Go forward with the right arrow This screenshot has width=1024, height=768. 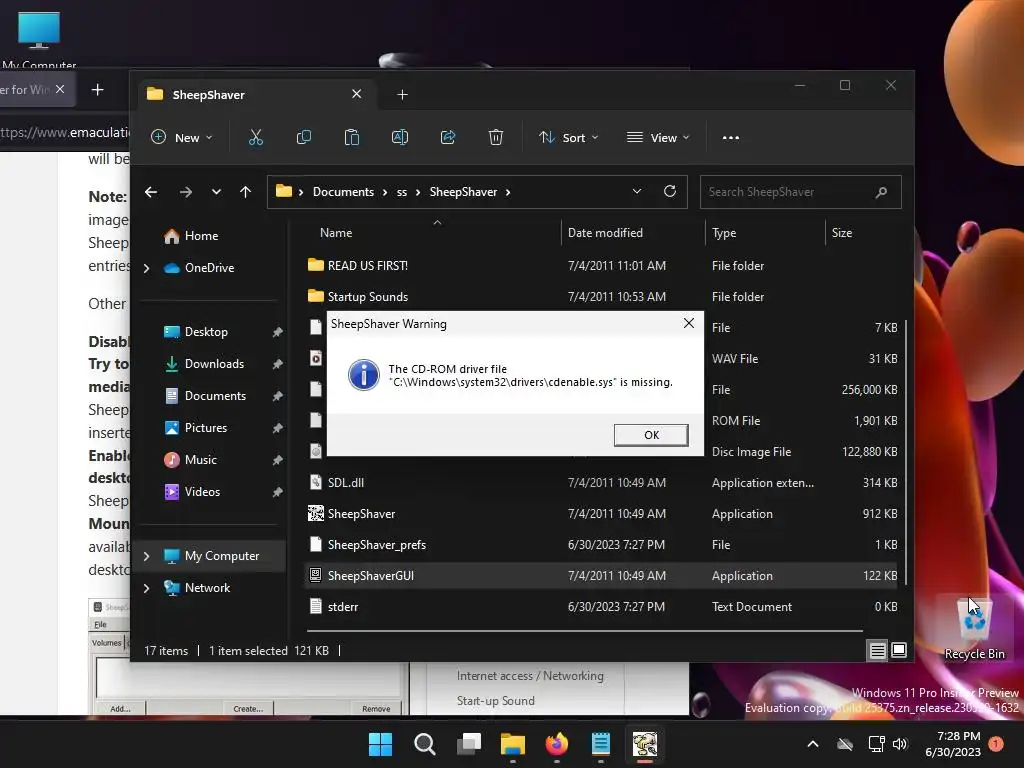click(x=185, y=192)
